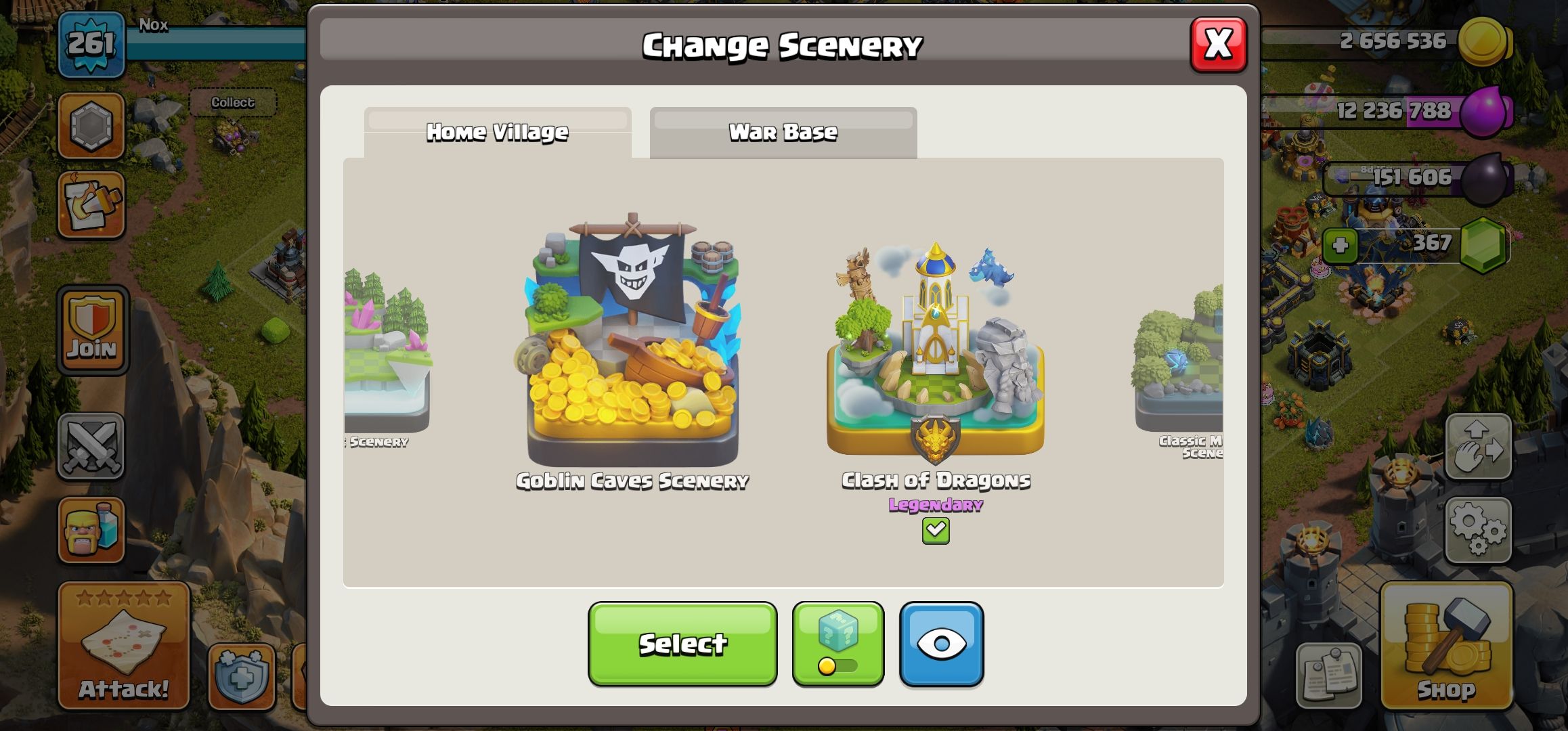Switch to the War Base tab
The image size is (1568, 731).
pos(783,133)
